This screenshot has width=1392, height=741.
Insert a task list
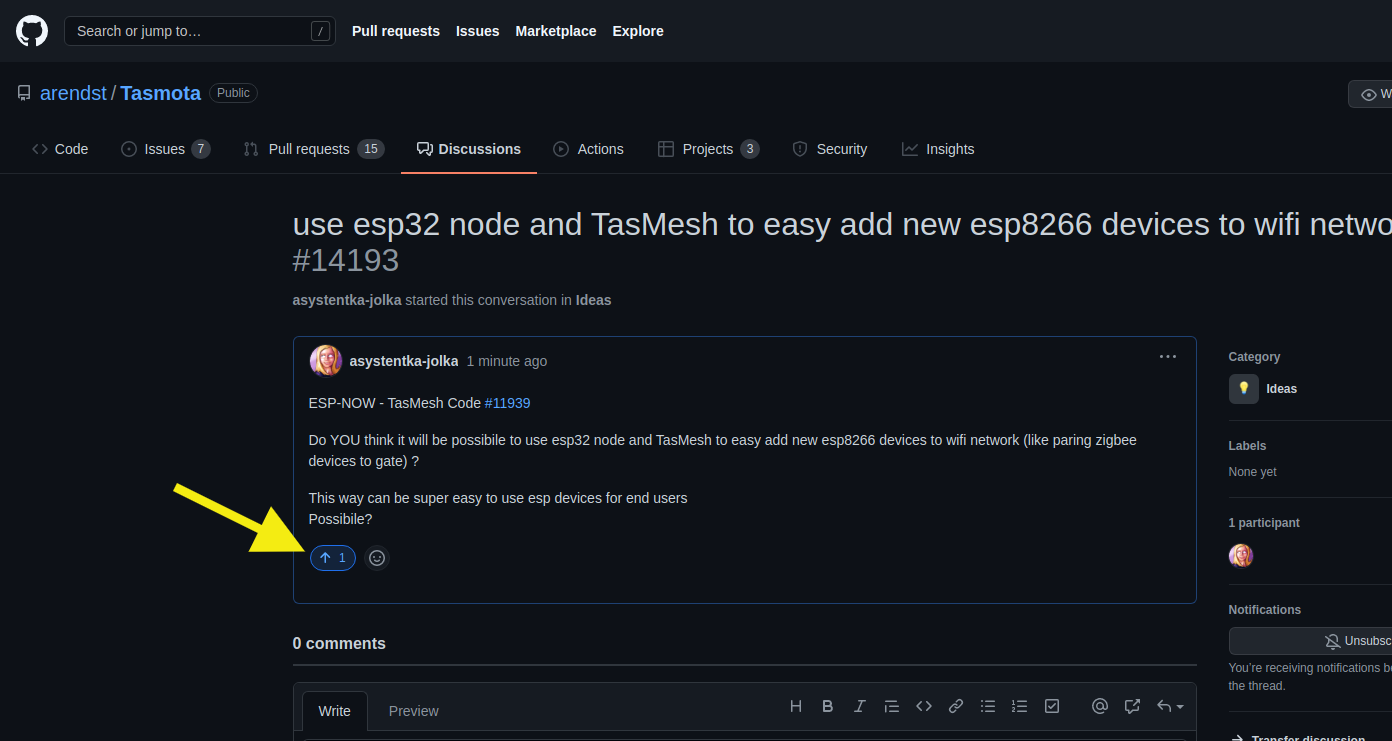1052,706
